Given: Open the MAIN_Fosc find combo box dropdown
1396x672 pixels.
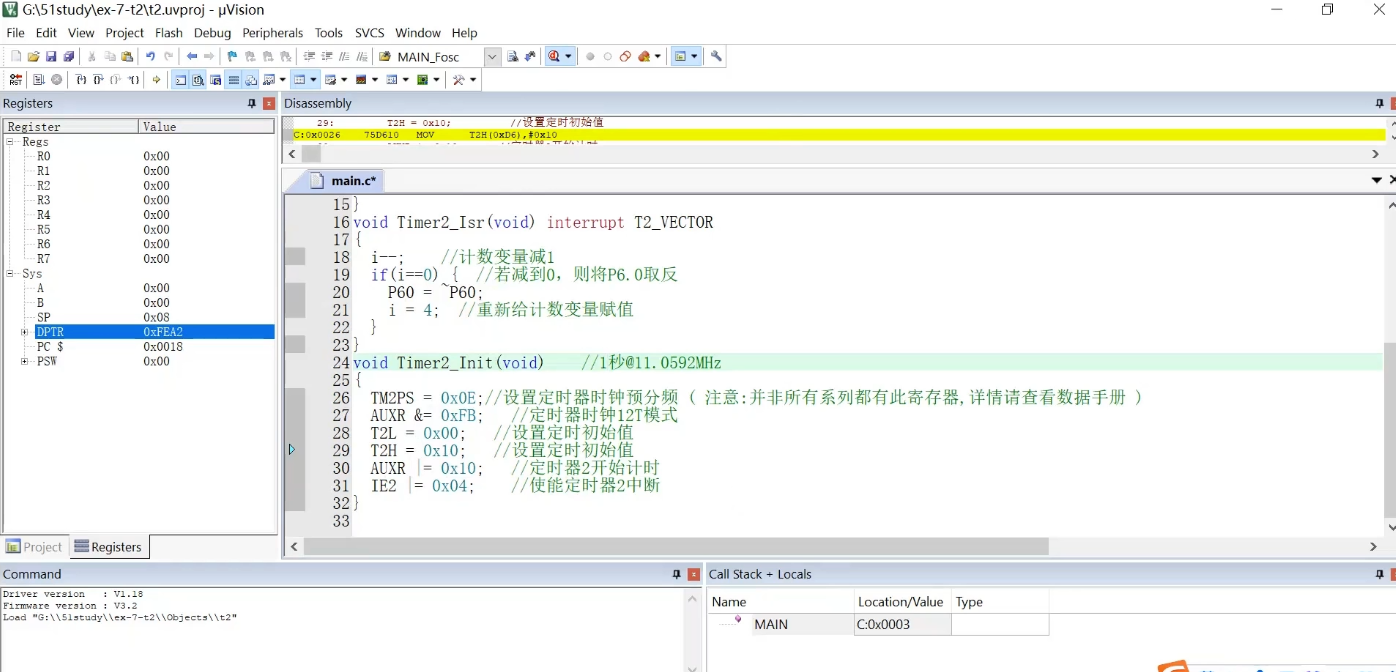Looking at the screenshot, I should click(x=492, y=57).
